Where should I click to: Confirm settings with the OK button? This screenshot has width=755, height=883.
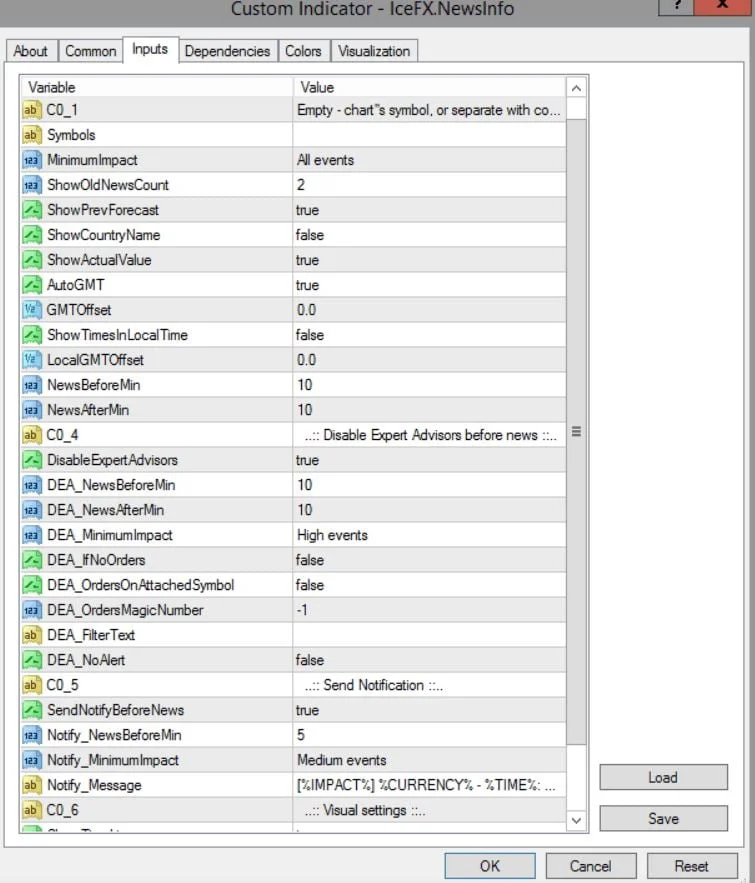(489, 865)
